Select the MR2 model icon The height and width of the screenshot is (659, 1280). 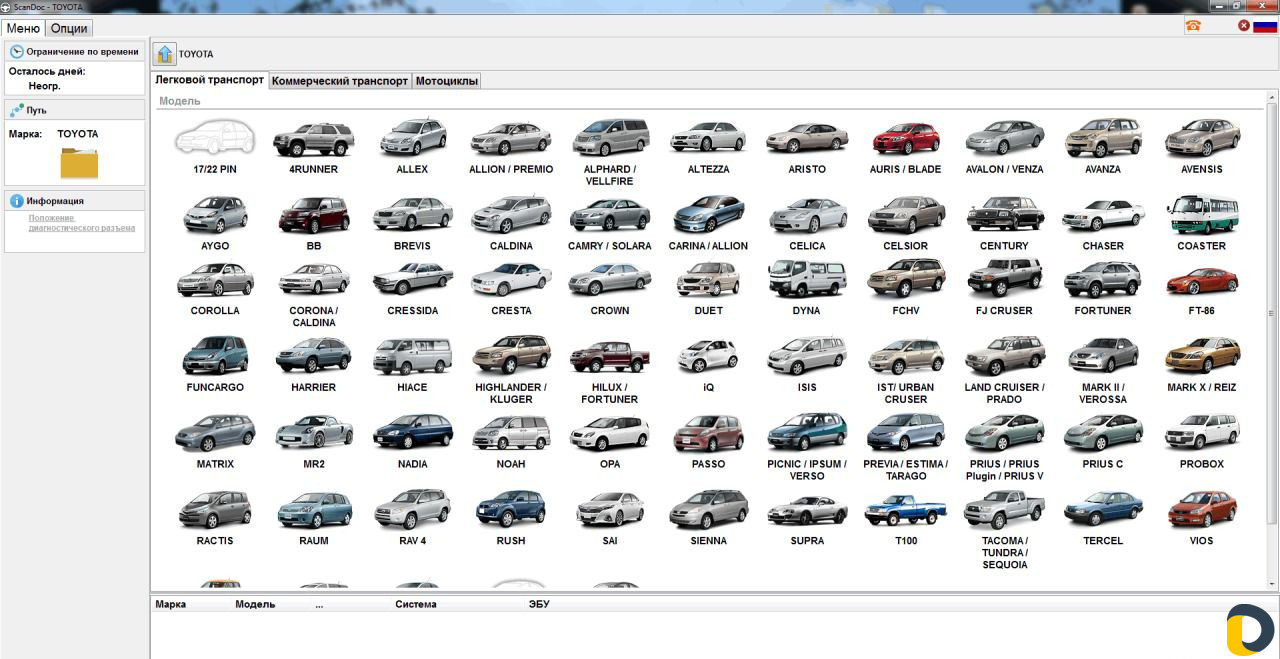tap(313, 433)
